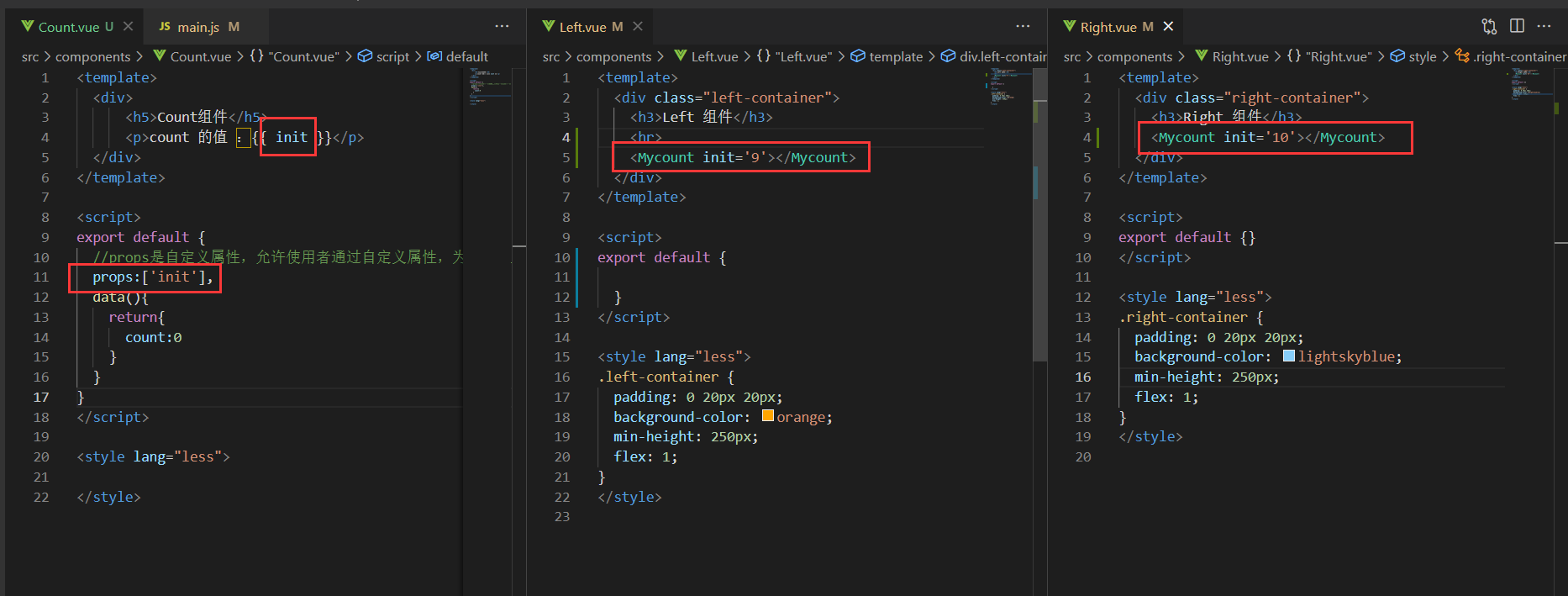
Task: Click the orange color swatch in Left.vue
Action: (x=767, y=416)
